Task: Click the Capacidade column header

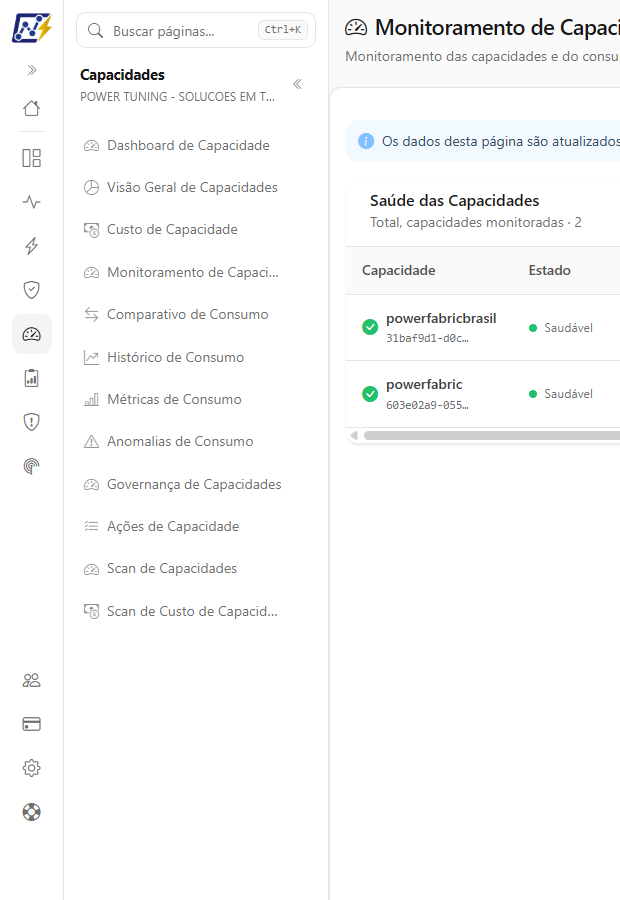Action: [x=398, y=270]
